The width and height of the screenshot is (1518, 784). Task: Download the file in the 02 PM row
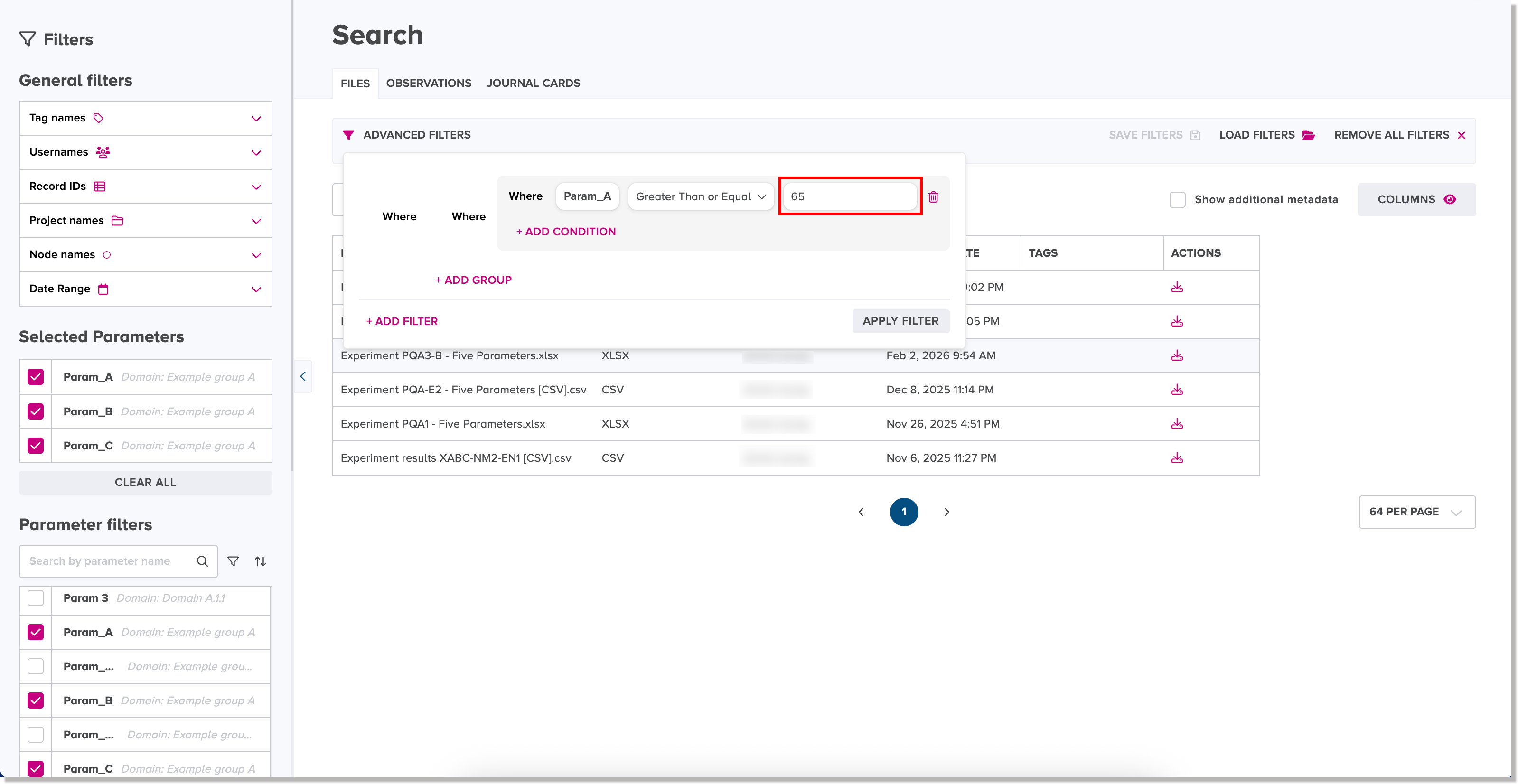point(1177,287)
